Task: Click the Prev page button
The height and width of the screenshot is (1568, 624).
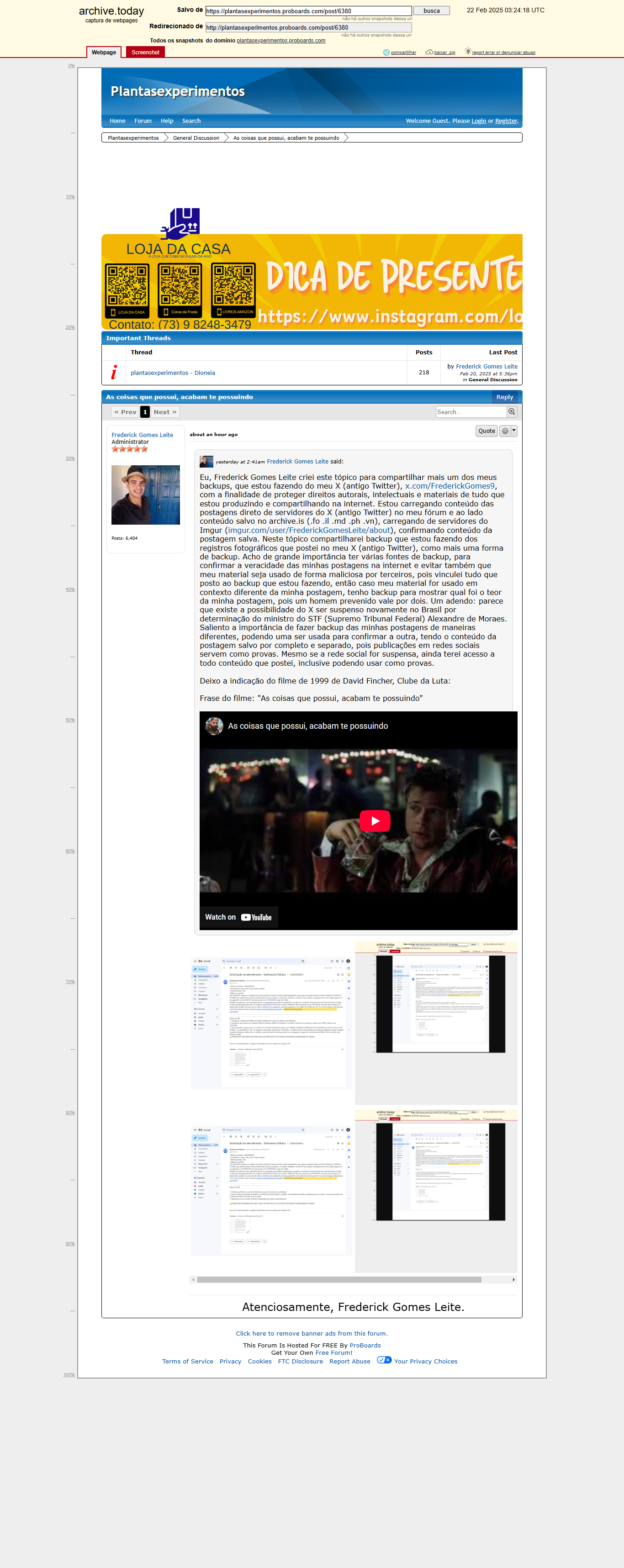Action: [x=125, y=412]
